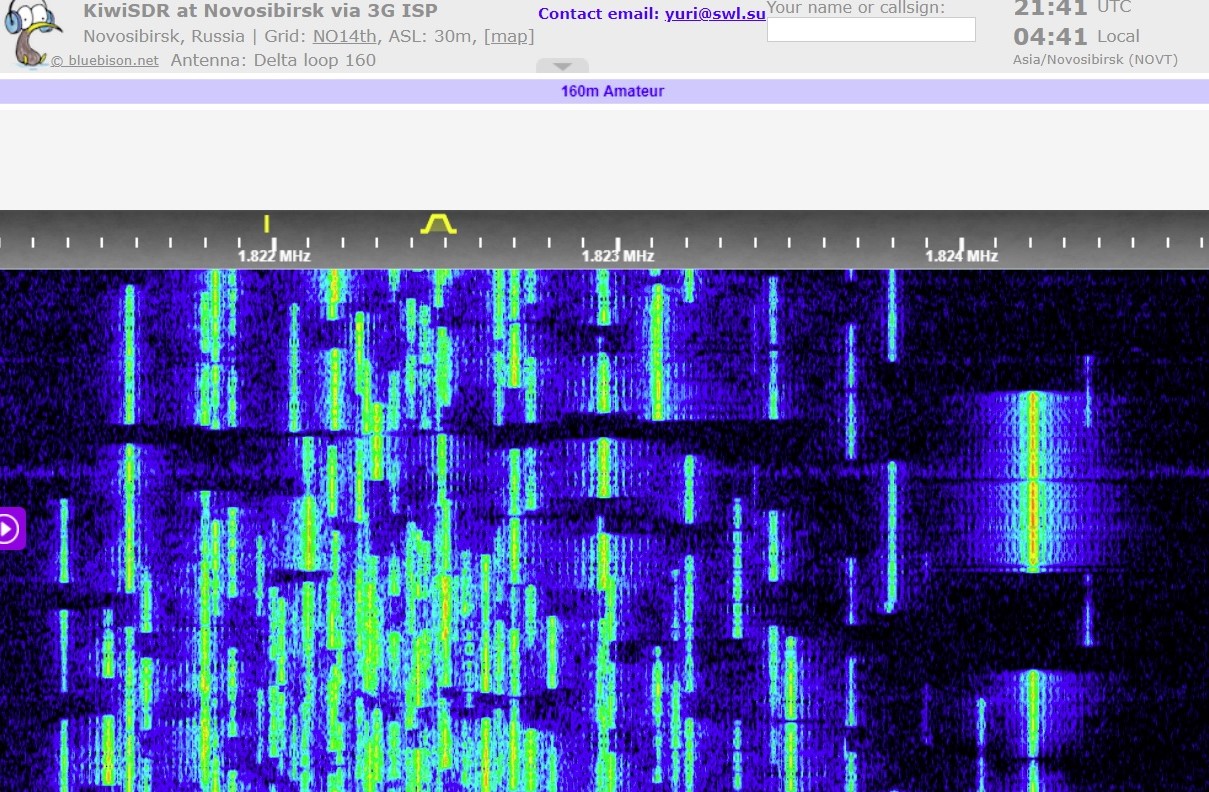Click the KiwiSDR at Novosibirsk title text
Screen dimensions: 1209x792
pyautogui.click(x=260, y=12)
